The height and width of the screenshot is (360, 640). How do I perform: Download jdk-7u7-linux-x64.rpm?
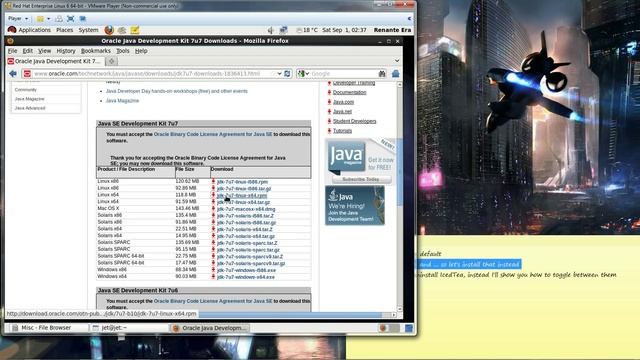242,196
